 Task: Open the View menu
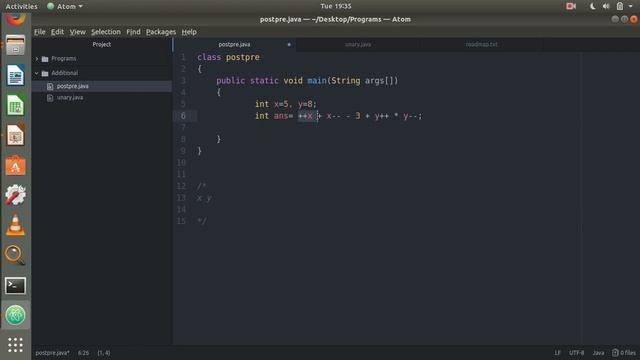[77, 32]
